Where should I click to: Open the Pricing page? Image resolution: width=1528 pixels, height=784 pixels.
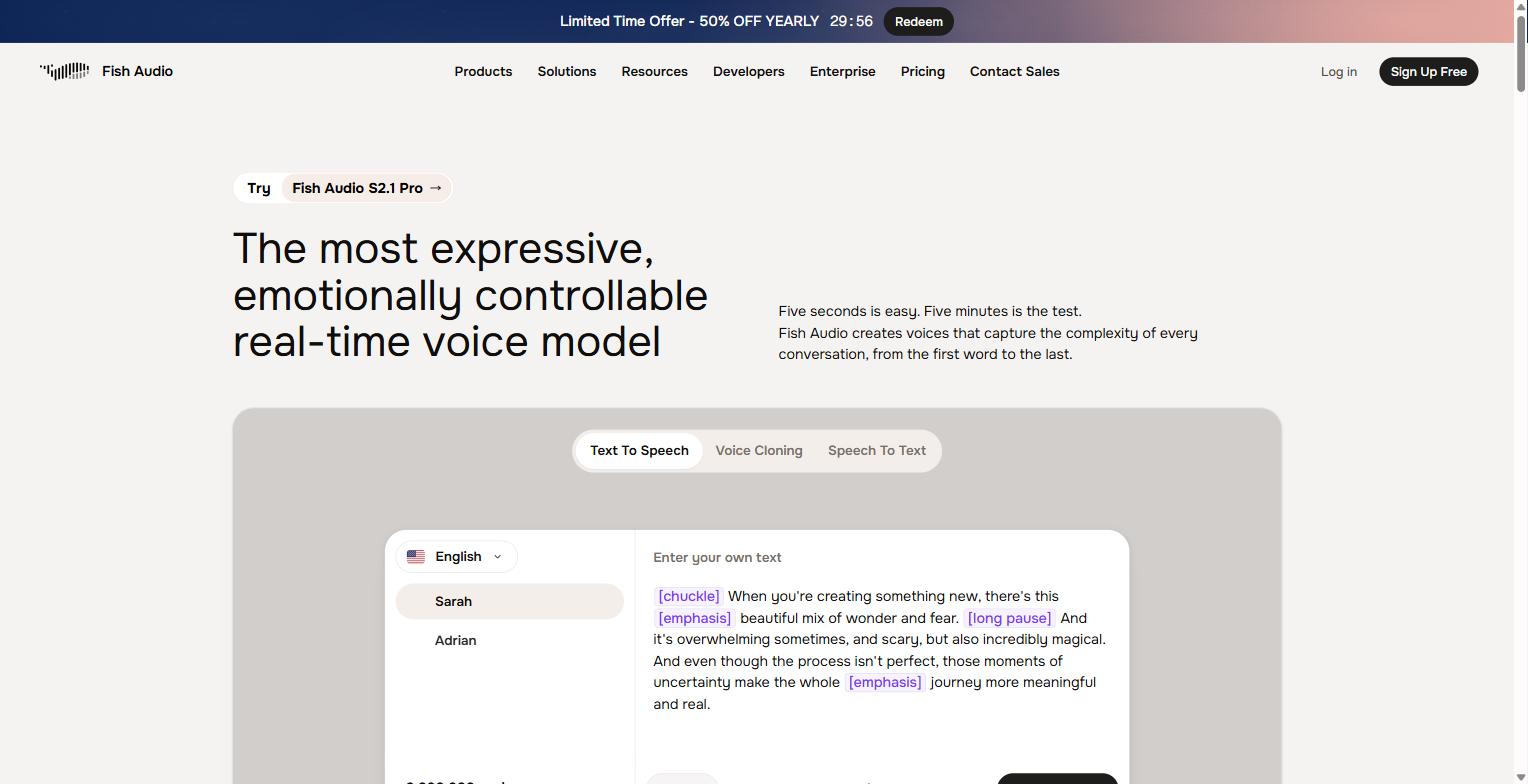(x=922, y=71)
